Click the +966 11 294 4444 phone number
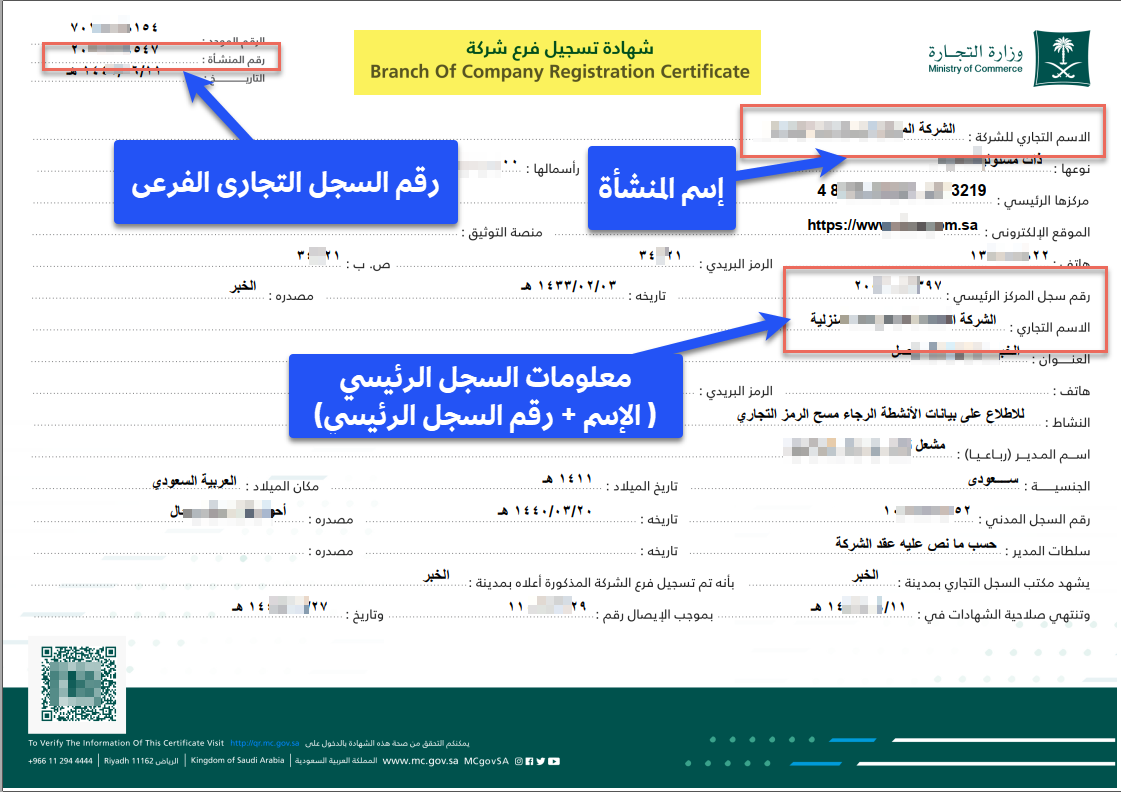The image size is (1121, 792). pyautogui.click(x=61, y=761)
